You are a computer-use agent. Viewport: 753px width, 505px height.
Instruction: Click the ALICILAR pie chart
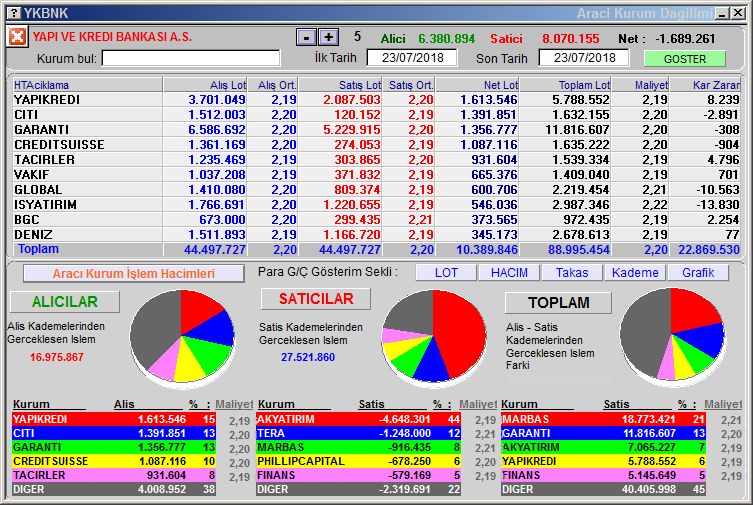(182, 337)
